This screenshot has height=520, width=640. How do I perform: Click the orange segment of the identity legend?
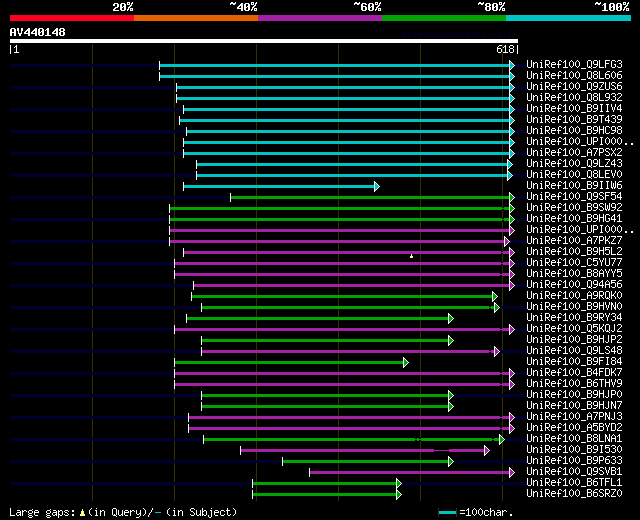click(196, 18)
